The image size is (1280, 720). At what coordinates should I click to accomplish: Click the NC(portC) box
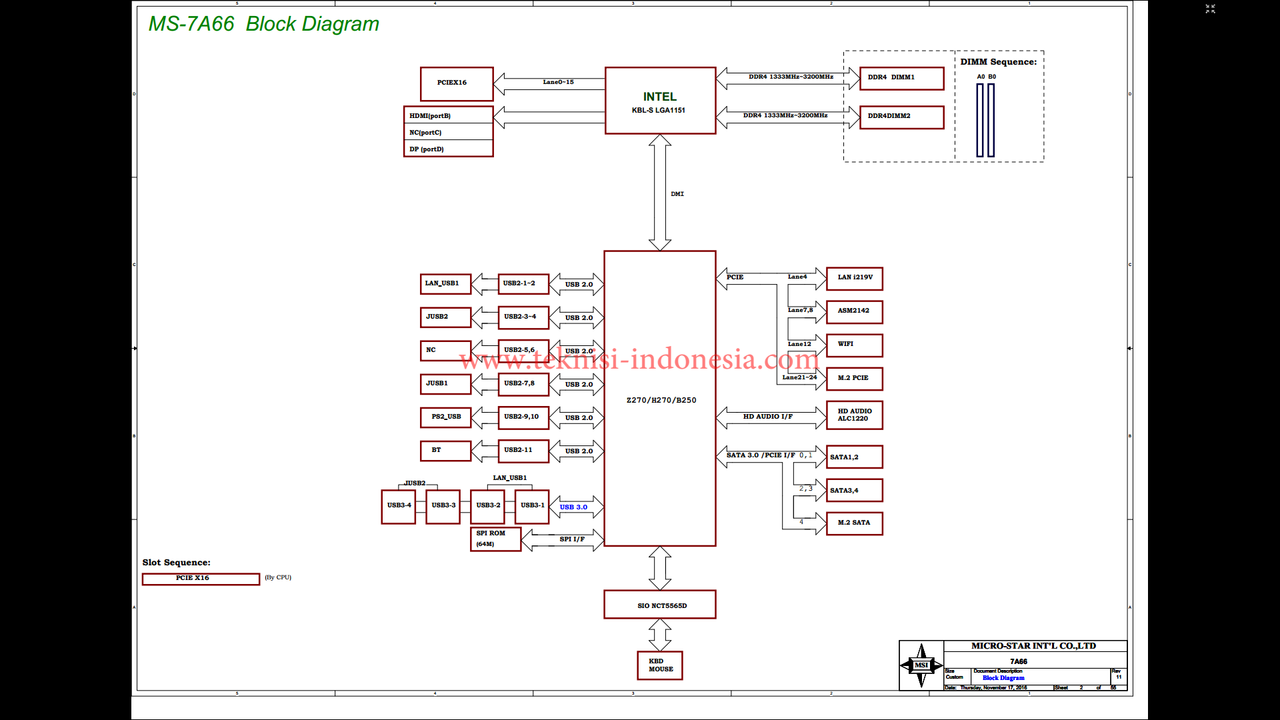tap(448, 132)
